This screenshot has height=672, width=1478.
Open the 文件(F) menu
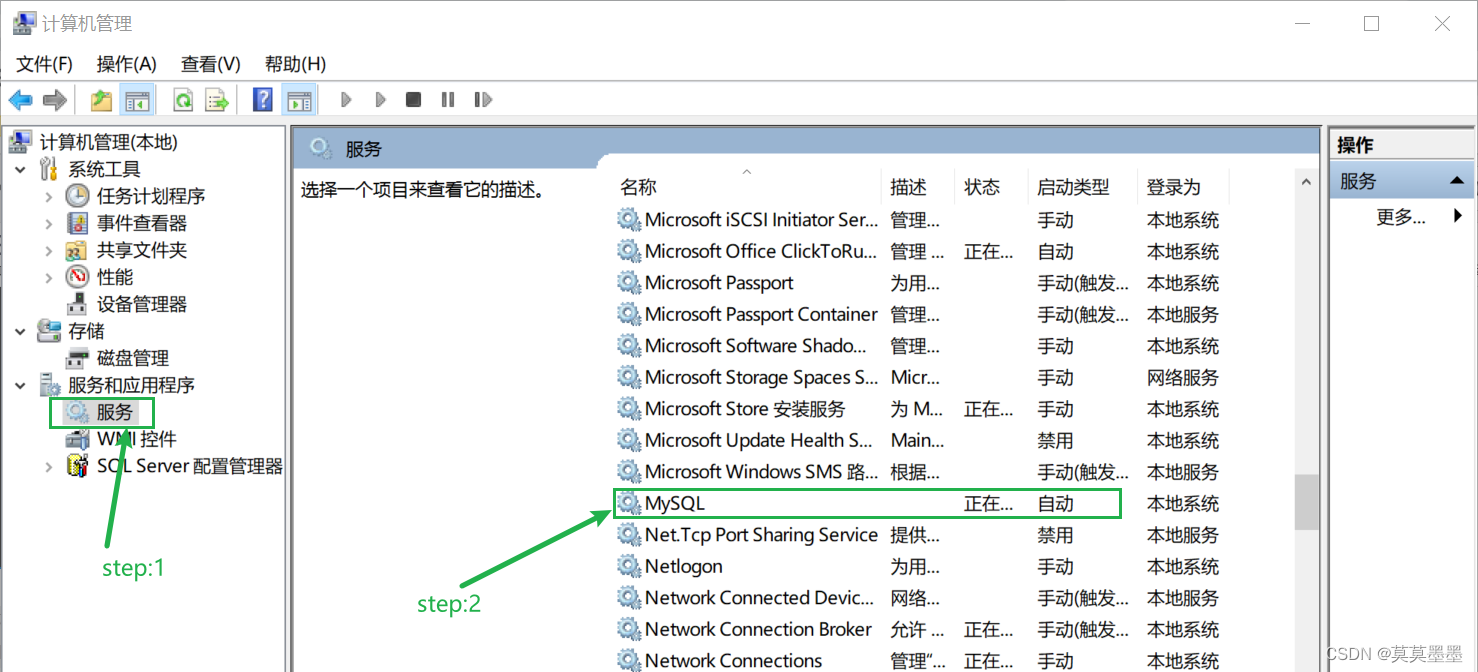click(45, 64)
